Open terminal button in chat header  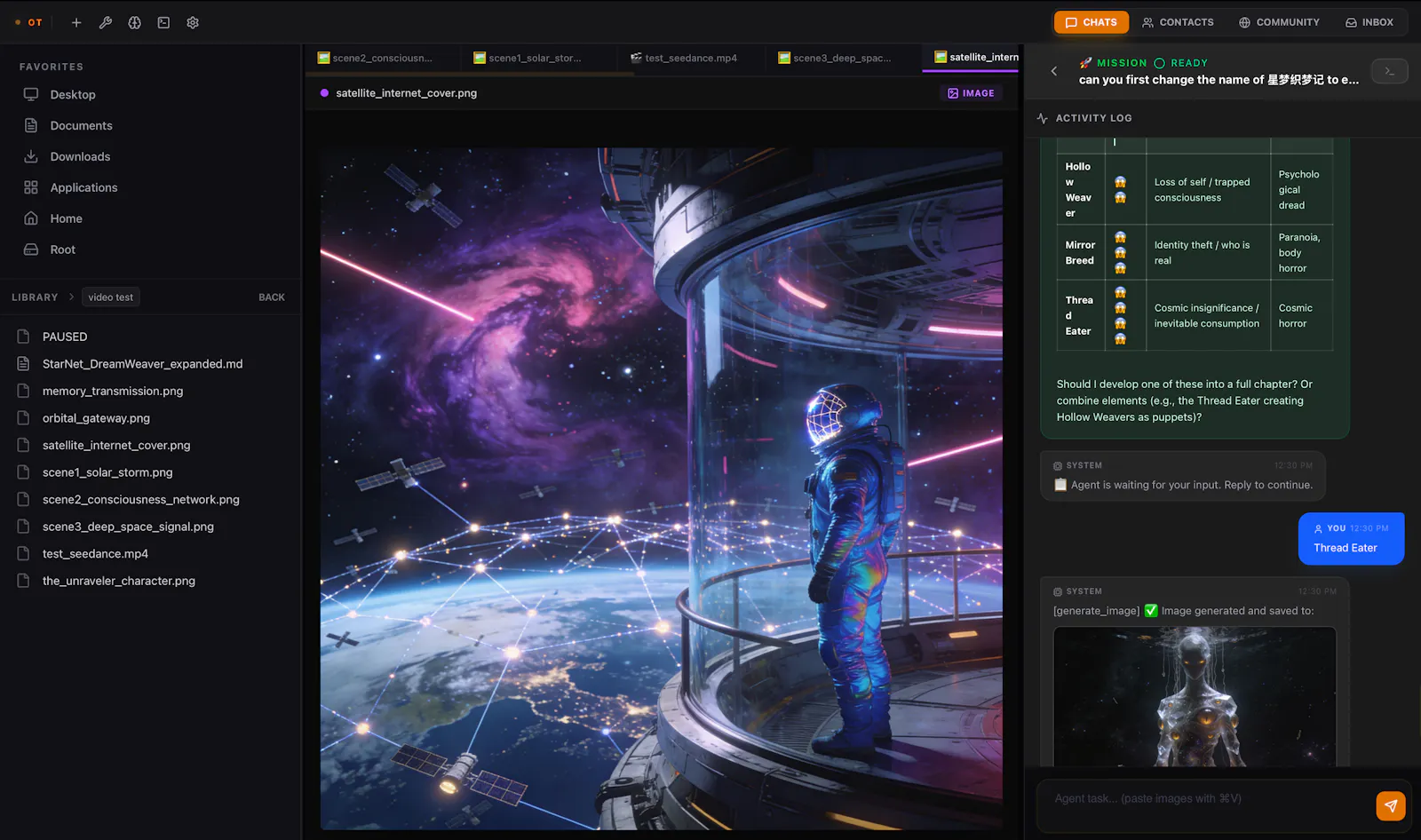tap(1389, 71)
